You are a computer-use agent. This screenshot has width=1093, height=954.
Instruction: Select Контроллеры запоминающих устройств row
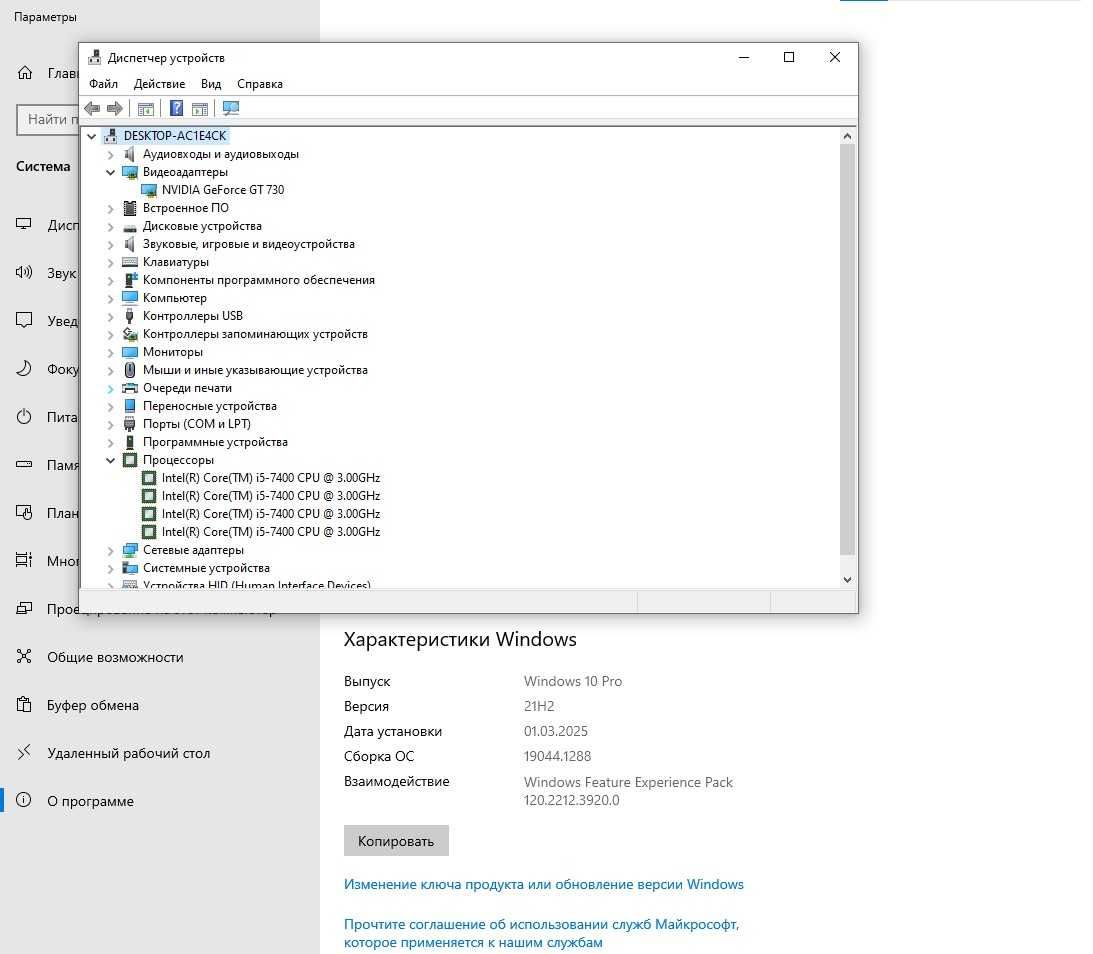(255, 334)
